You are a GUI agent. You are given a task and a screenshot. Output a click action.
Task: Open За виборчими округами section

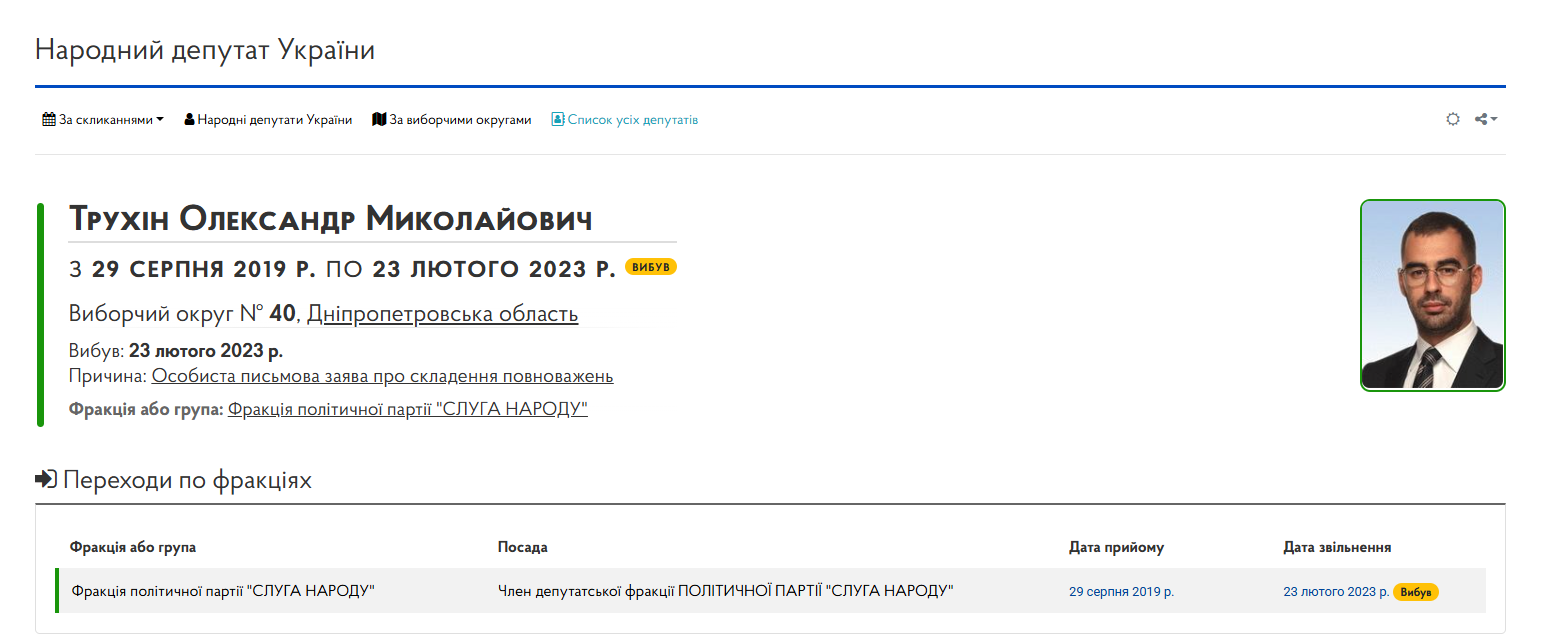[x=452, y=120]
